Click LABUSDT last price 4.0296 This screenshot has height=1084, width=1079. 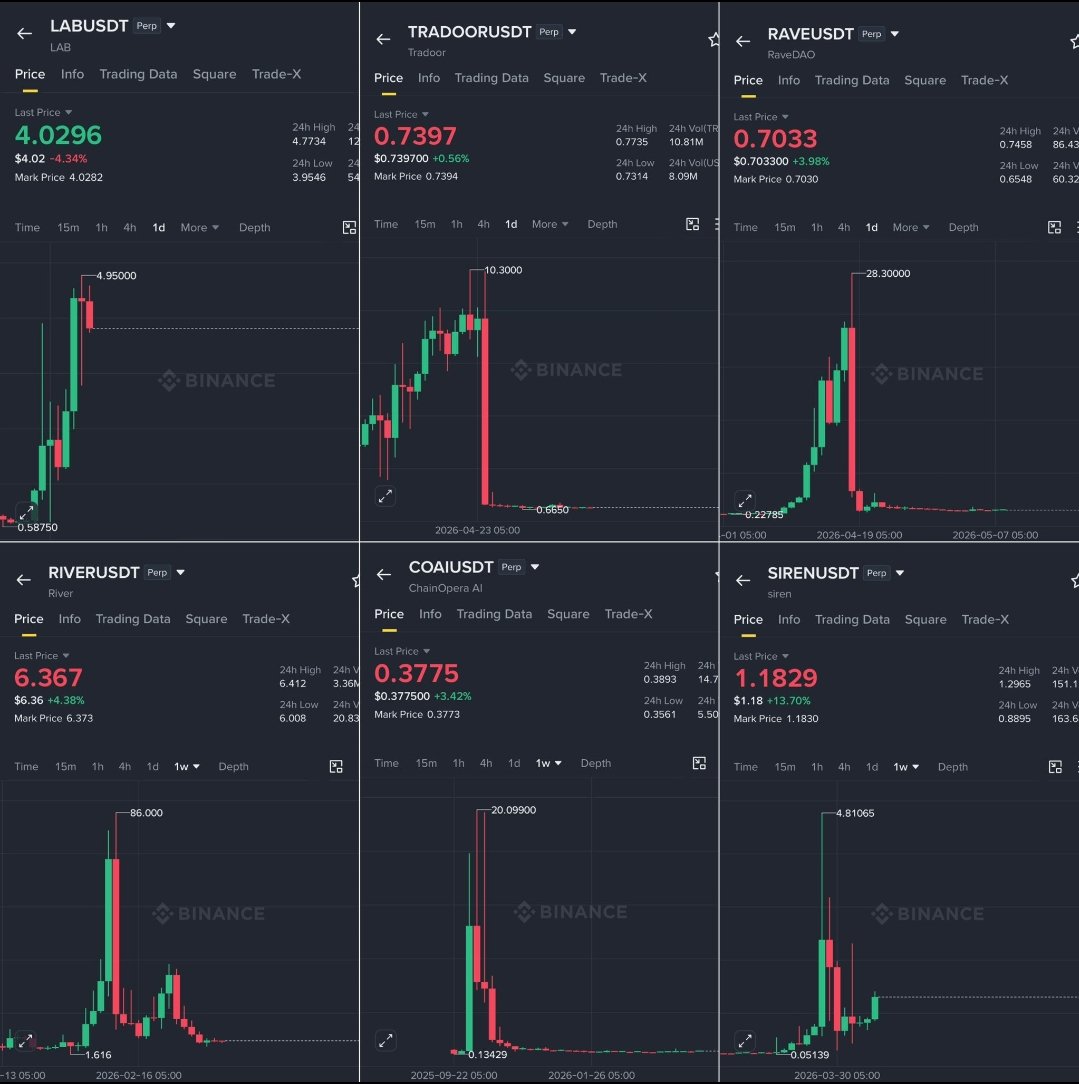[58, 135]
